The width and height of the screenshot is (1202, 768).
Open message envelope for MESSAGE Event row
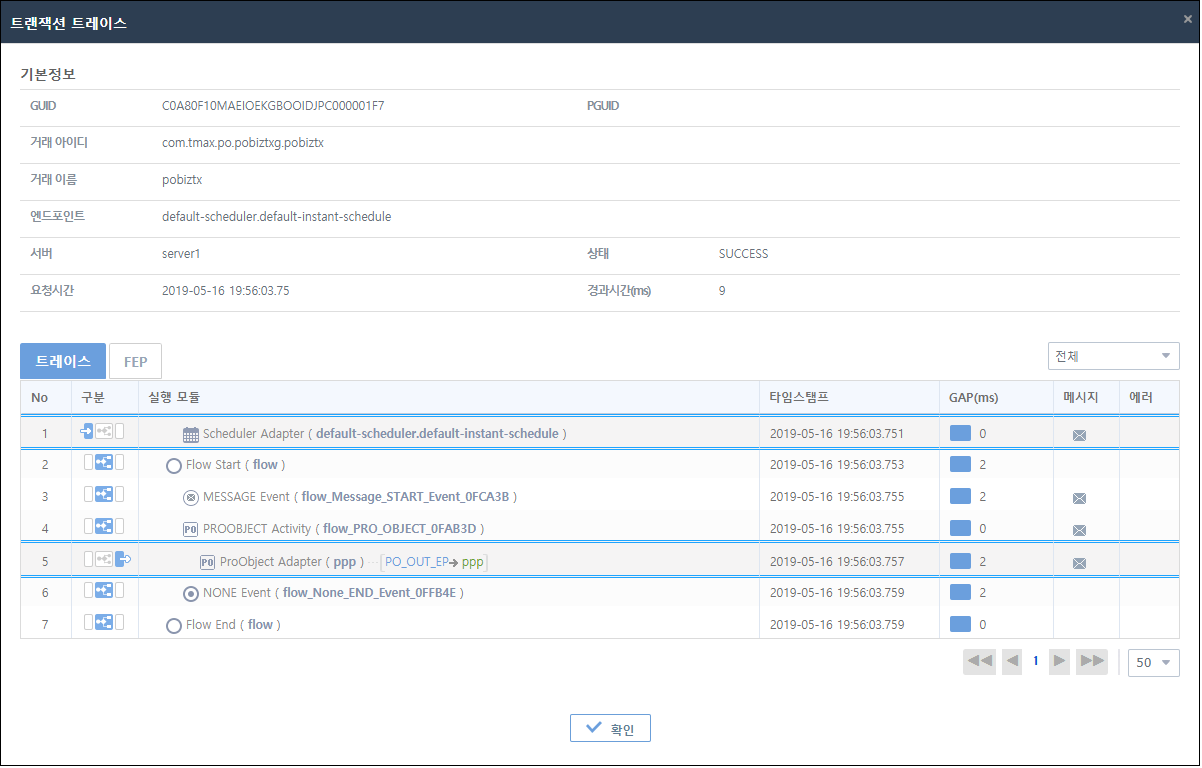pos(1079,498)
